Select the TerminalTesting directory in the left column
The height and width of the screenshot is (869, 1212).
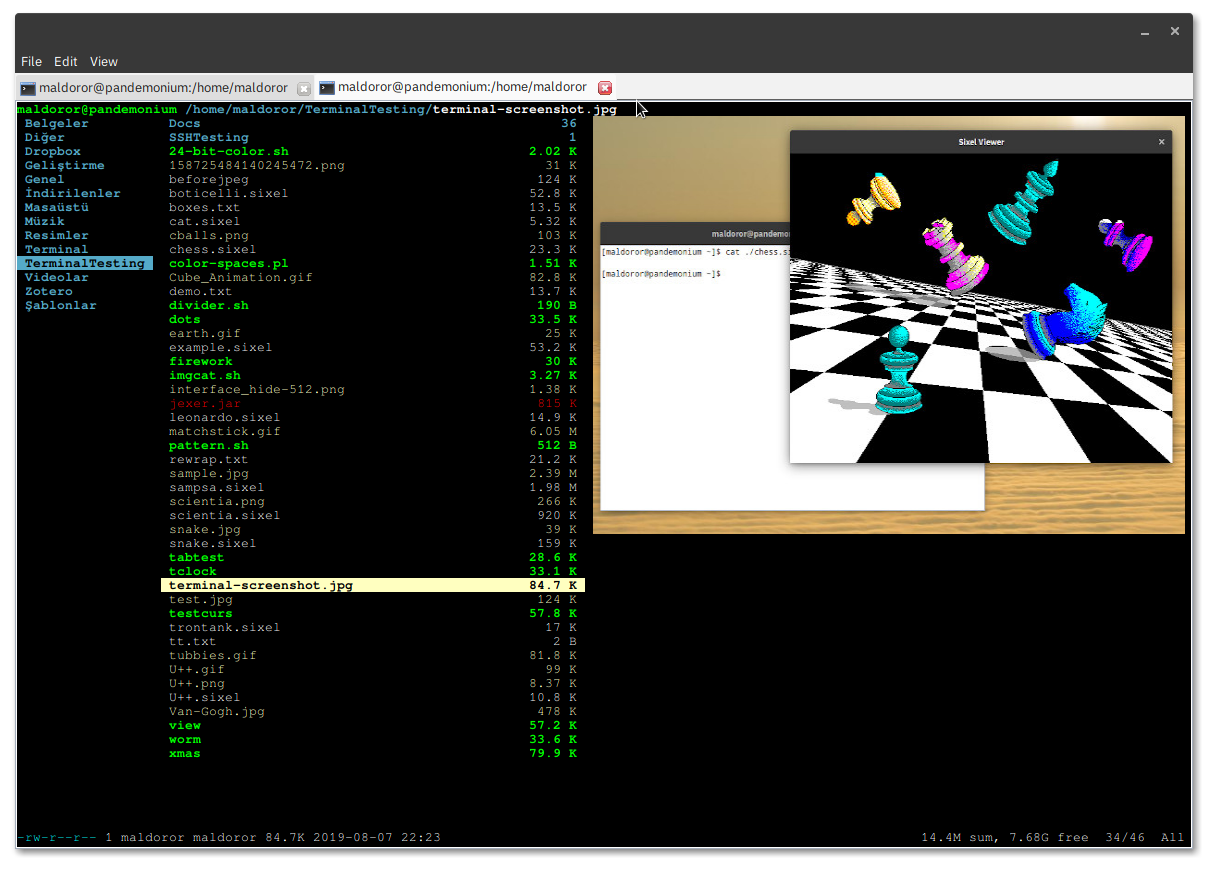(x=84, y=264)
